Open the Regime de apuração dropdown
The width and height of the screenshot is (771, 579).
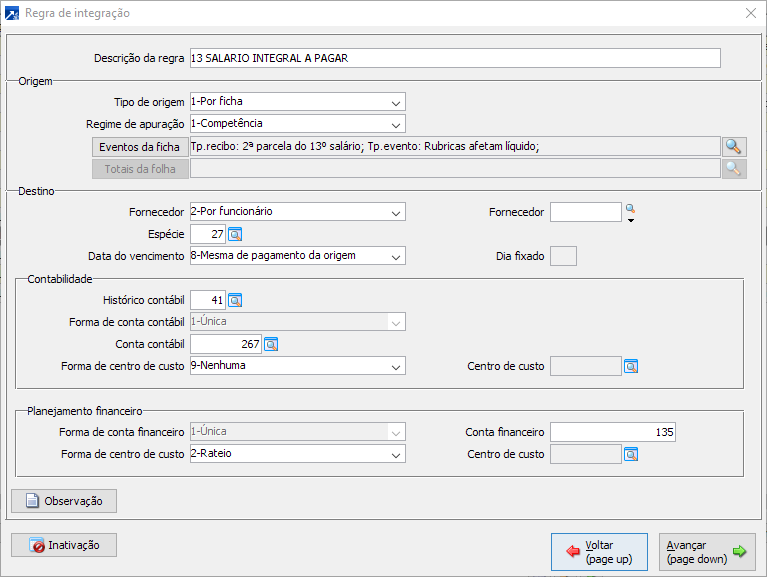click(x=397, y=124)
